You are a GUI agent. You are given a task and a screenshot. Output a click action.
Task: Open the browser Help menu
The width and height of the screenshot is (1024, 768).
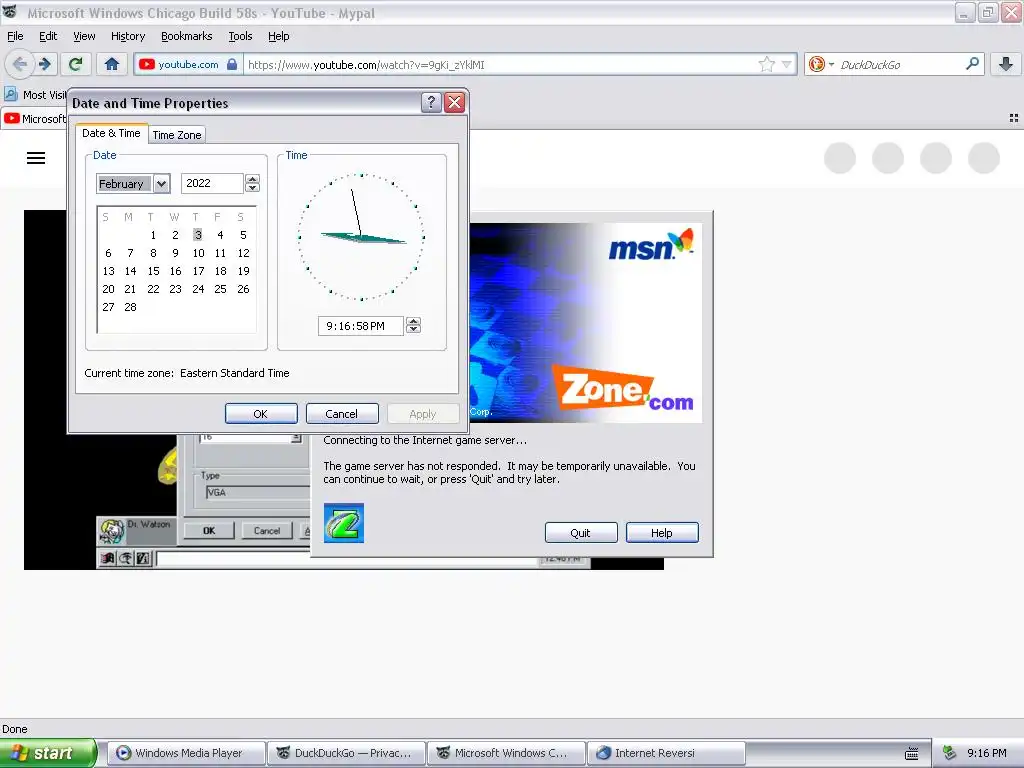coord(278,36)
